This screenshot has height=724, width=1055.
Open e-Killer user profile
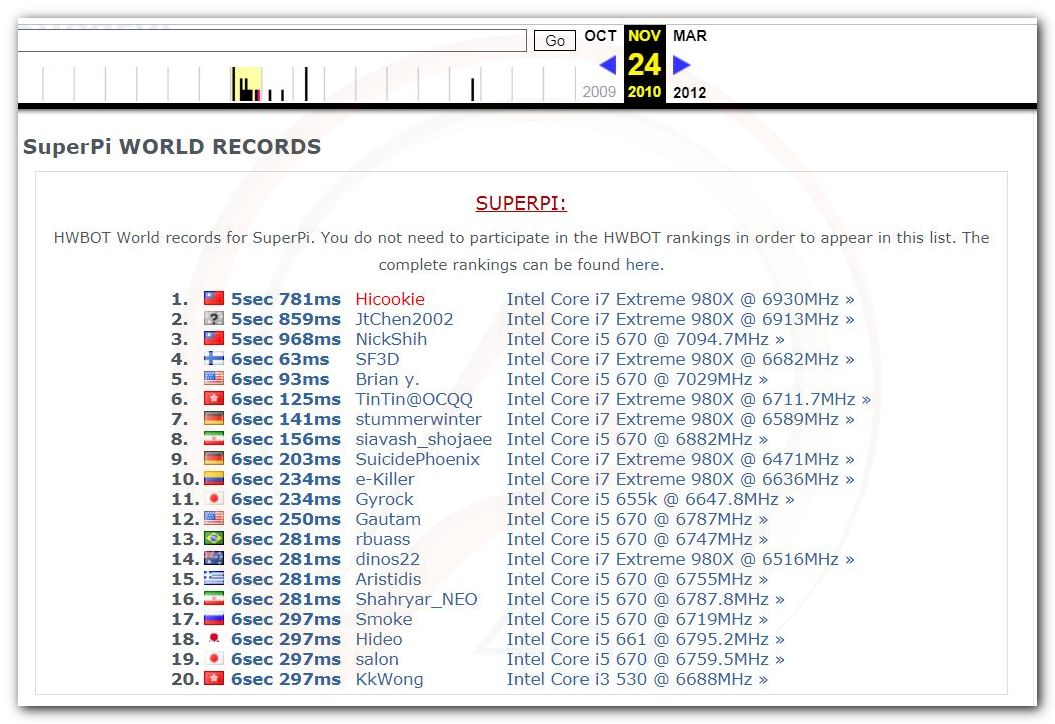point(386,479)
